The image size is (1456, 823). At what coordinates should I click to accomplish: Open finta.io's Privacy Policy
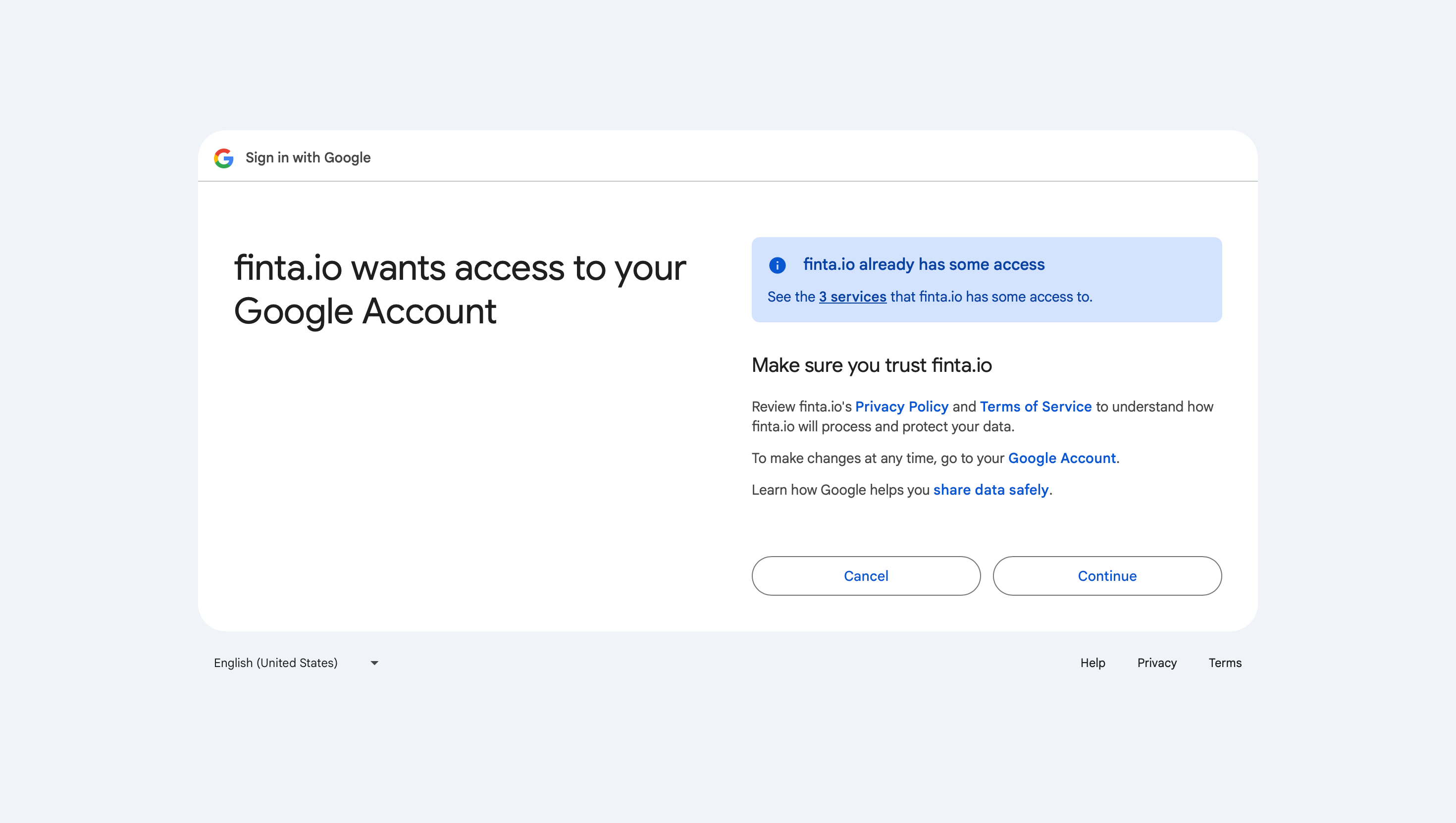pos(902,407)
